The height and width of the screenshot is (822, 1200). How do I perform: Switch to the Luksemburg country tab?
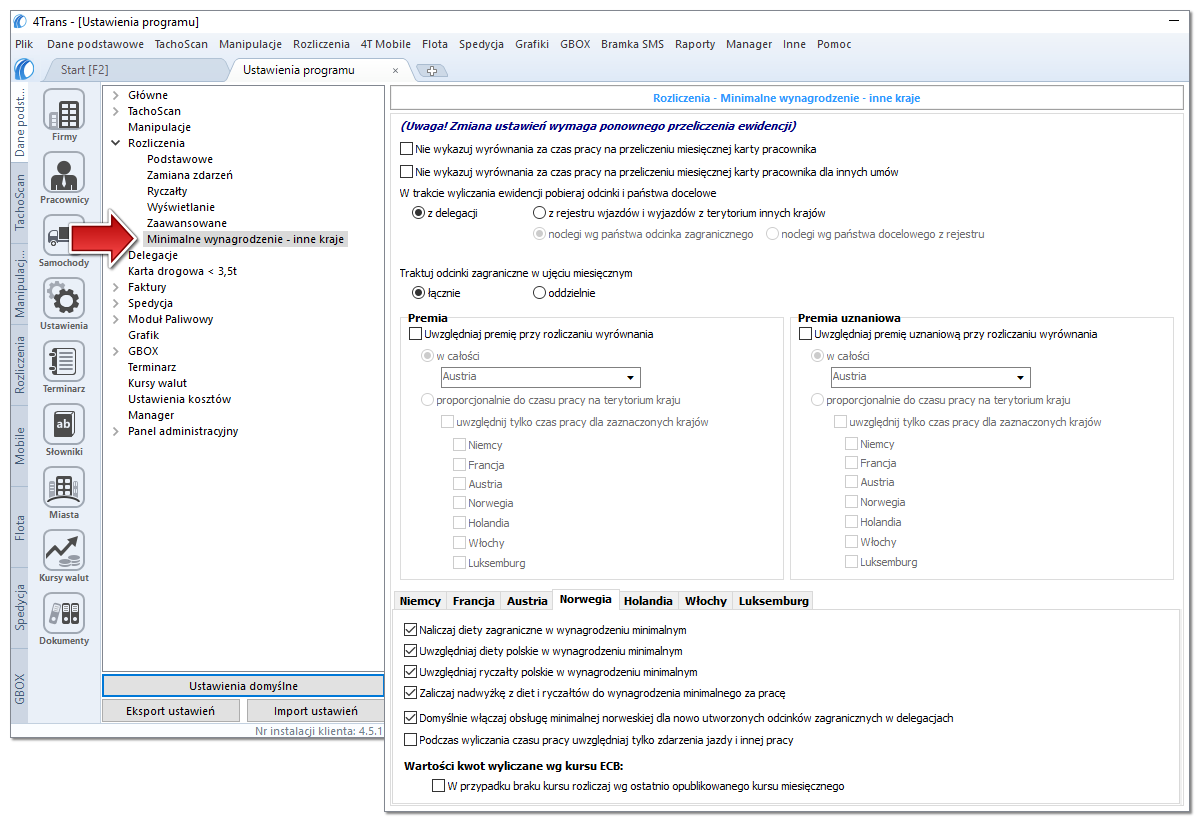pyautogui.click(x=773, y=601)
